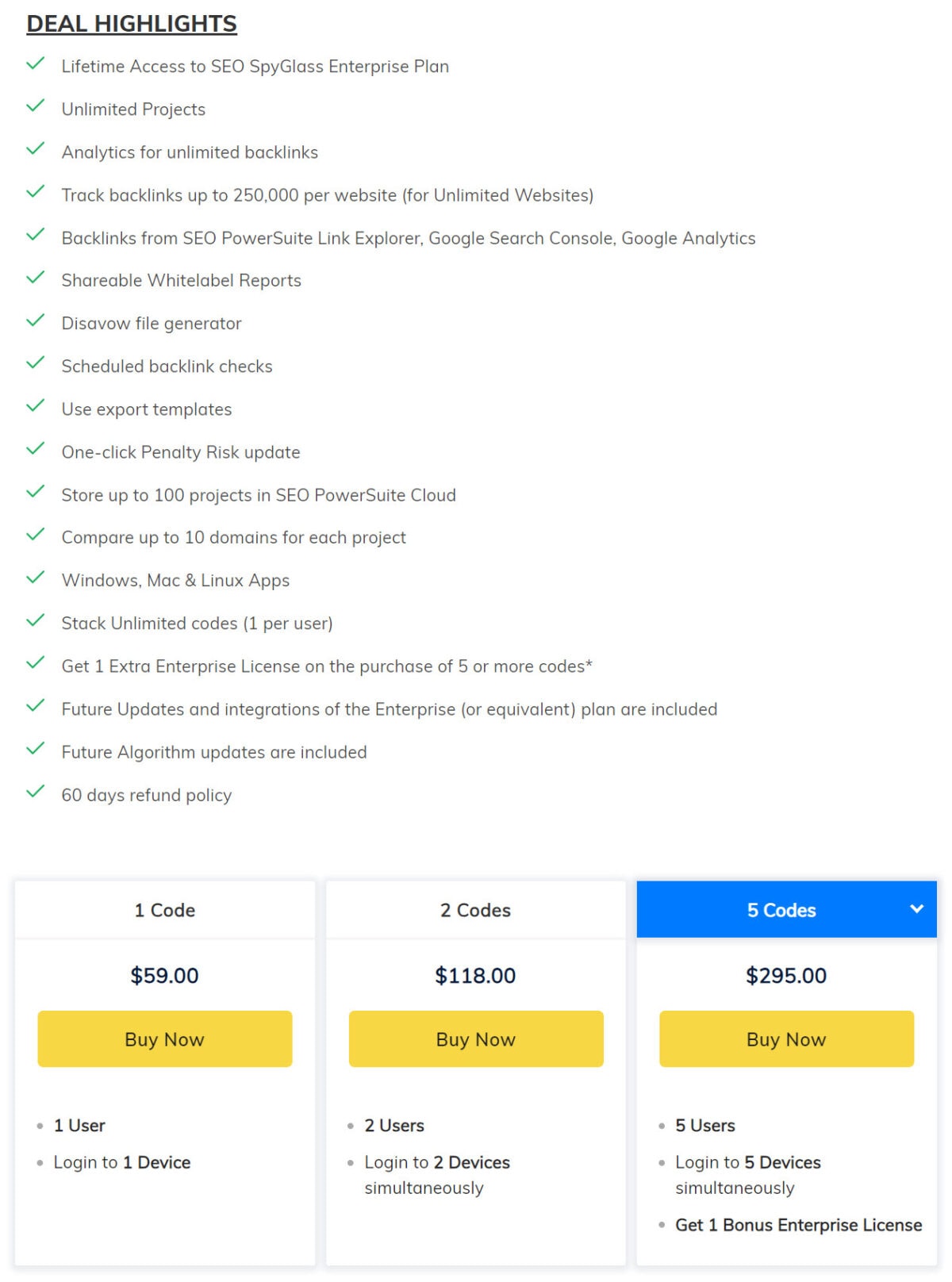
Task: Click Buy Now on the 5 Codes card
Action: click(785, 1038)
